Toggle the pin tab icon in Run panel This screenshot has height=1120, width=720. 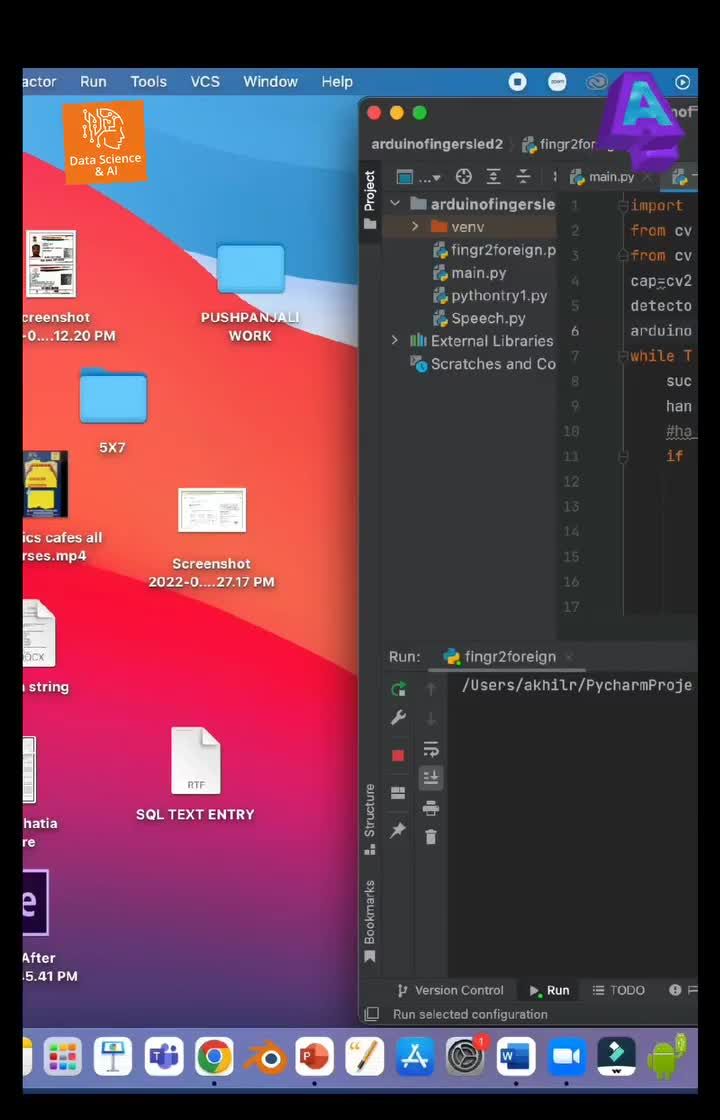tap(398, 831)
